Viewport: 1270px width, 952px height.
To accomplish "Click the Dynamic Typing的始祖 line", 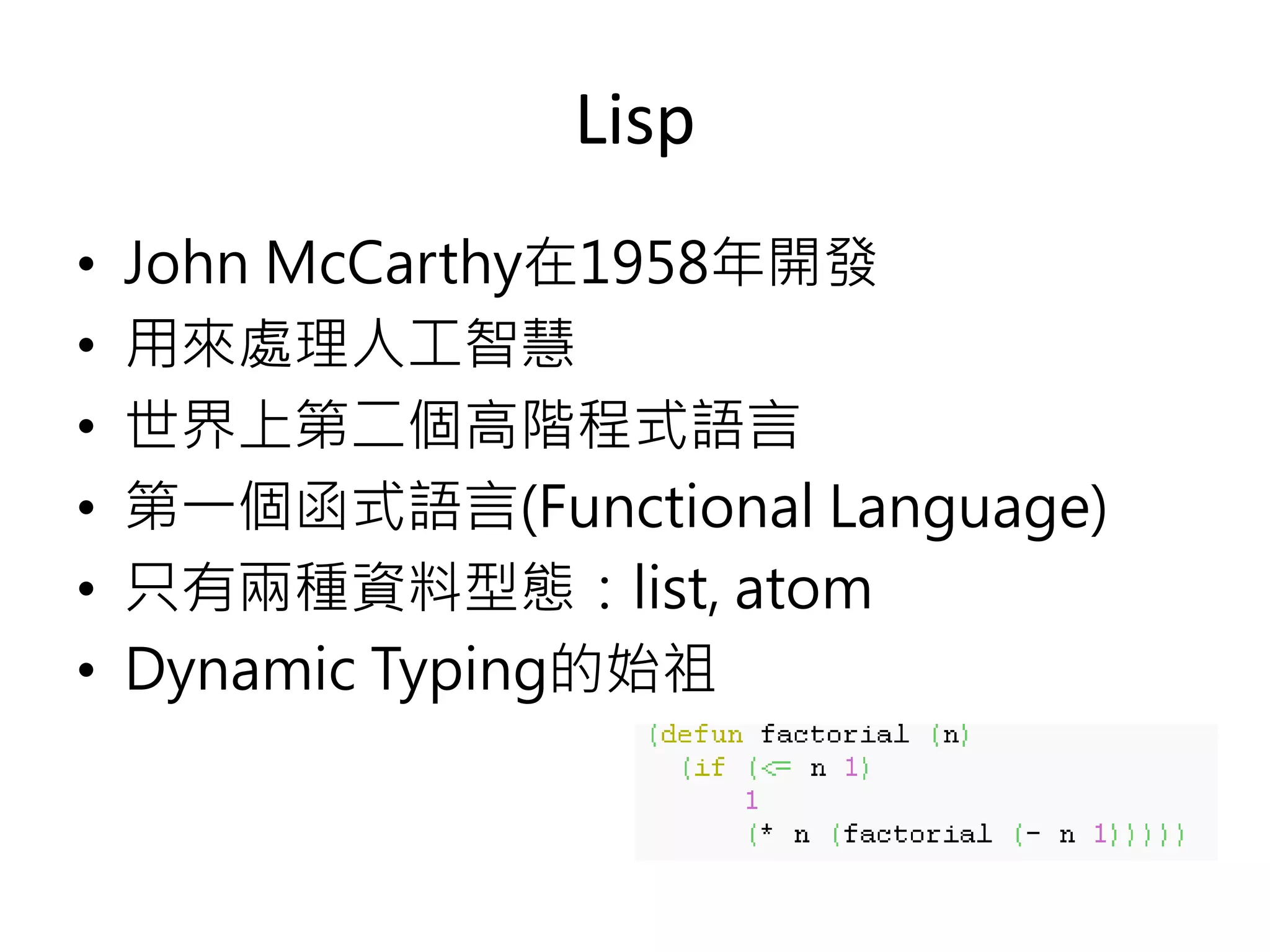I will 420,669.
